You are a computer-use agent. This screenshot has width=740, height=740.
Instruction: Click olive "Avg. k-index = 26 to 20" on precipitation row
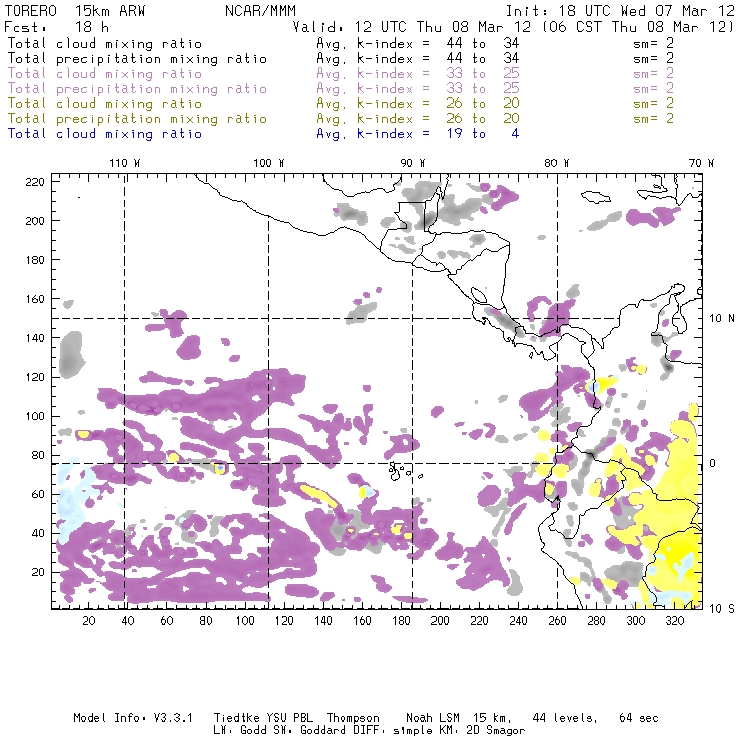[x=418, y=119]
